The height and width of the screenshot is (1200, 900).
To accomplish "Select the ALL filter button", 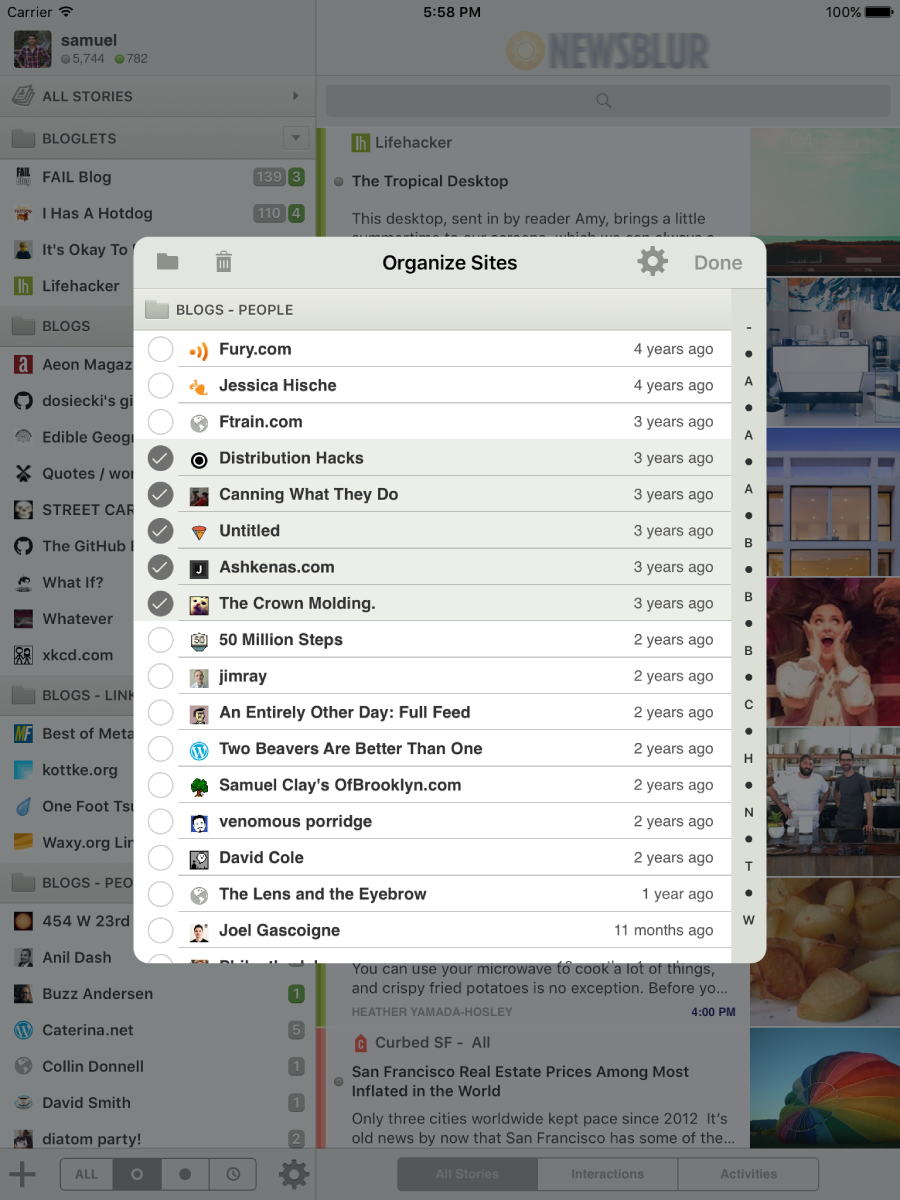I will (87, 1174).
